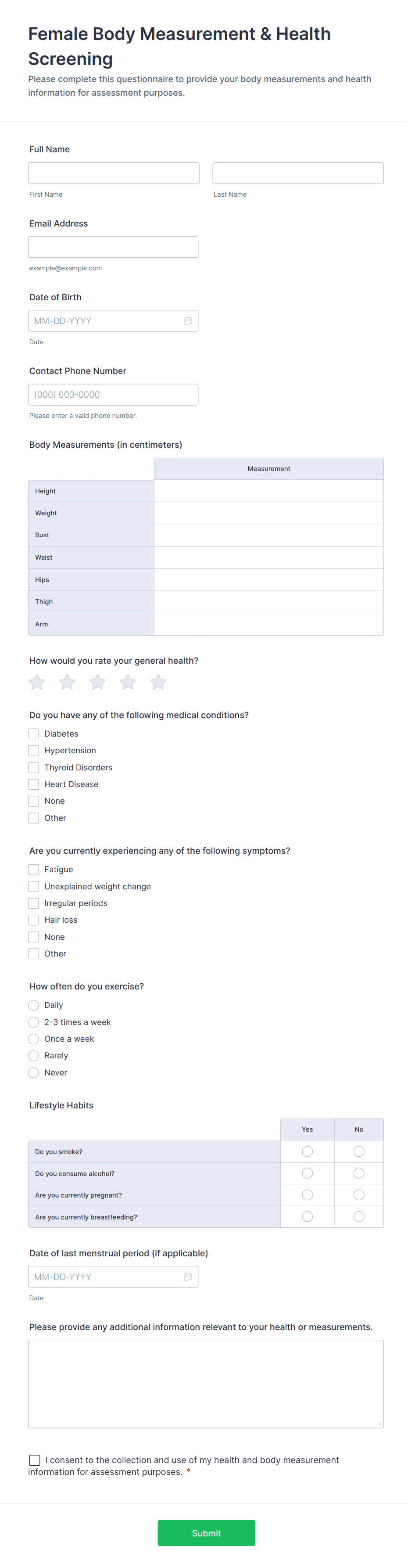Click the Height measurement cell
408x1568 pixels.
[x=268, y=491]
